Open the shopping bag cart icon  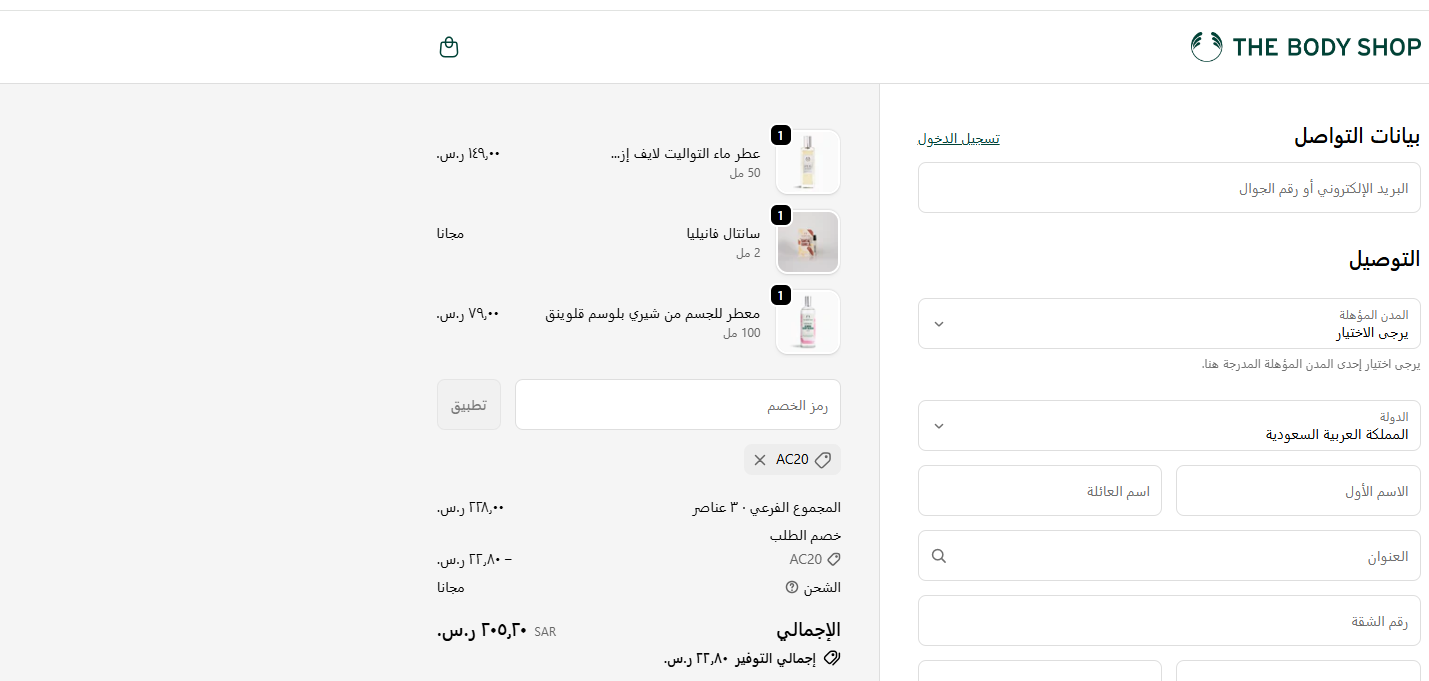click(449, 46)
